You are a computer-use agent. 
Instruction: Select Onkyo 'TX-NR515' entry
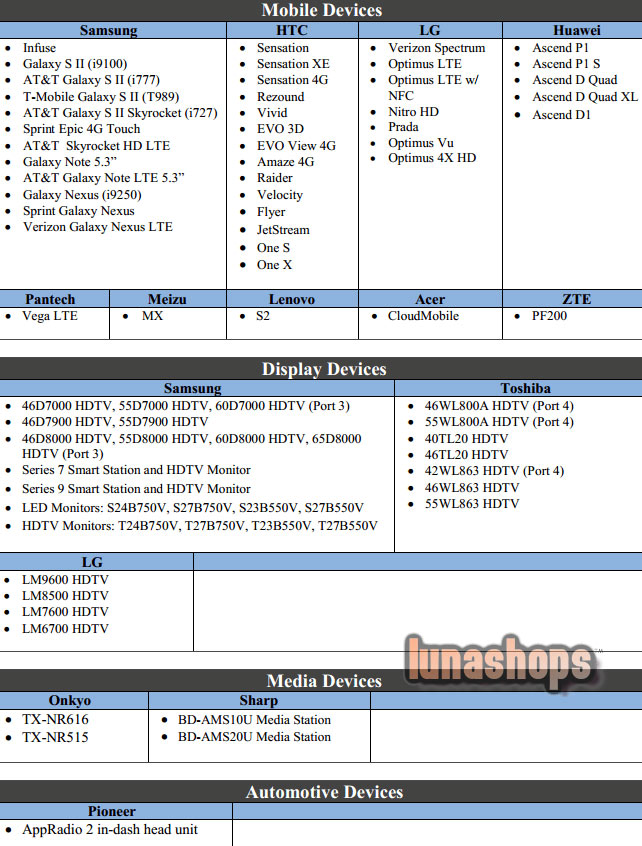pos(55,738)
